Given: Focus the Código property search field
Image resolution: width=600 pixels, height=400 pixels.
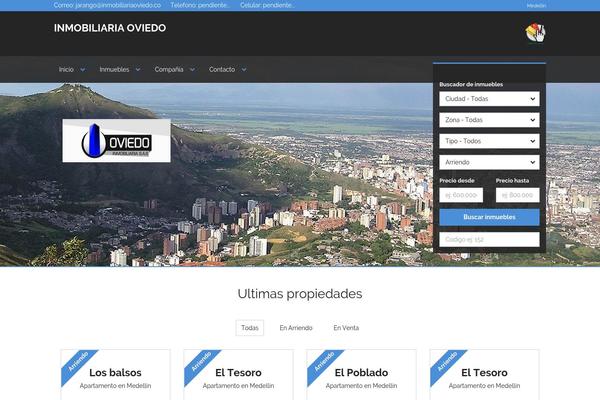Looking at the screenshot, I should coord(489,240).
